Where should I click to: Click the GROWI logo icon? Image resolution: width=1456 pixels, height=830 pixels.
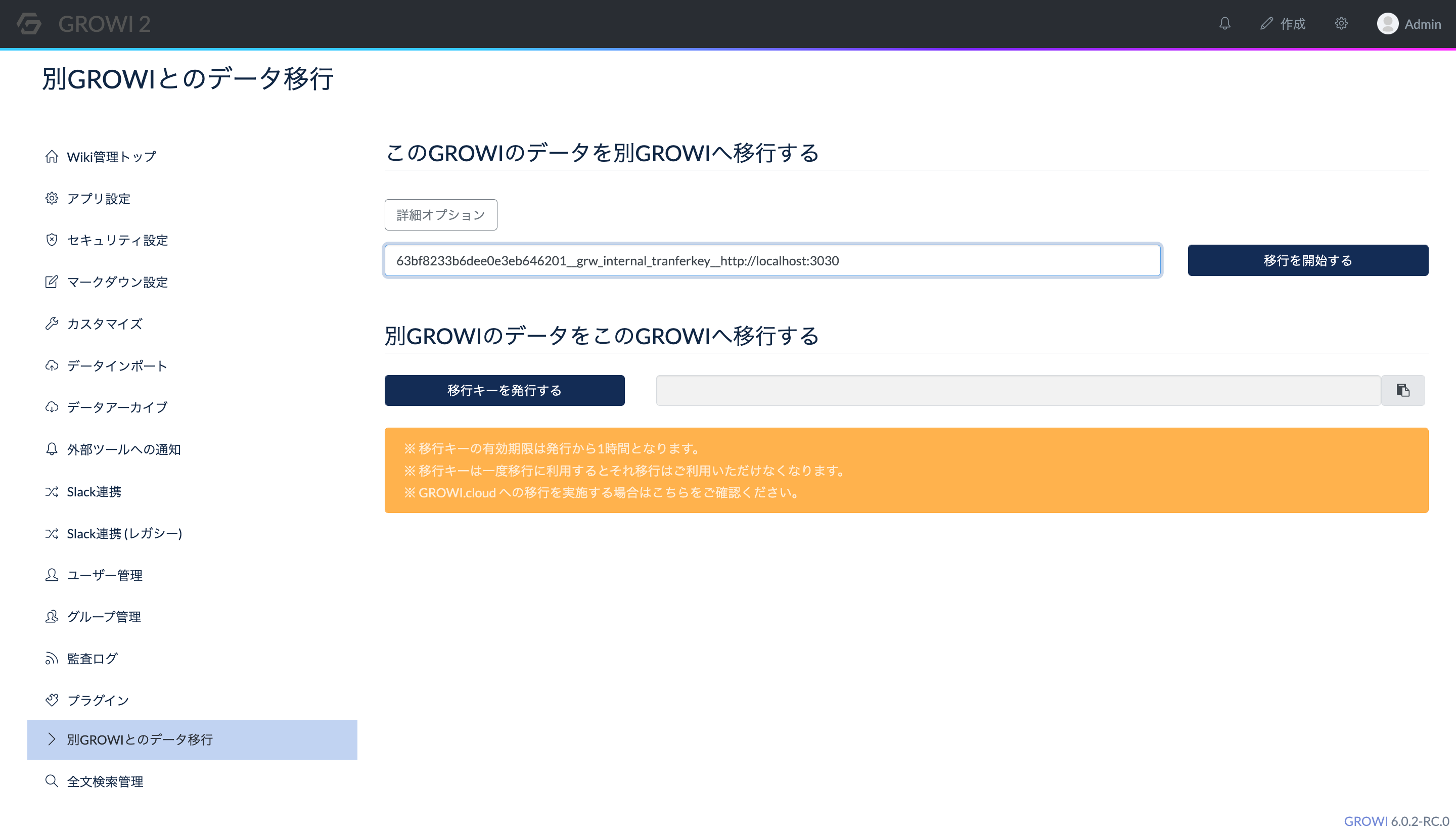coord(29,23)
